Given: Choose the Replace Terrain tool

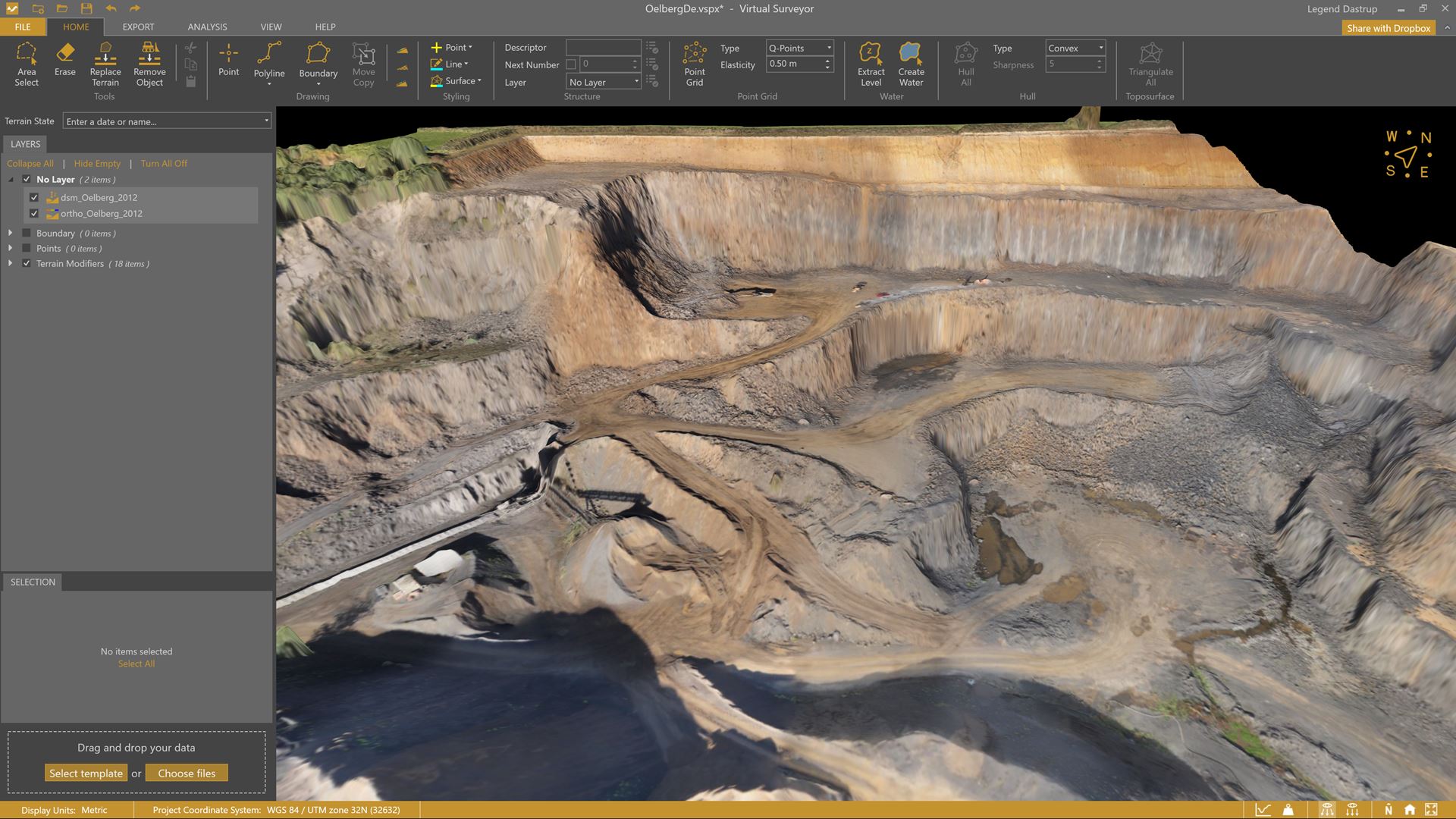Looking at the screenshot, I should tap(105, 64).
